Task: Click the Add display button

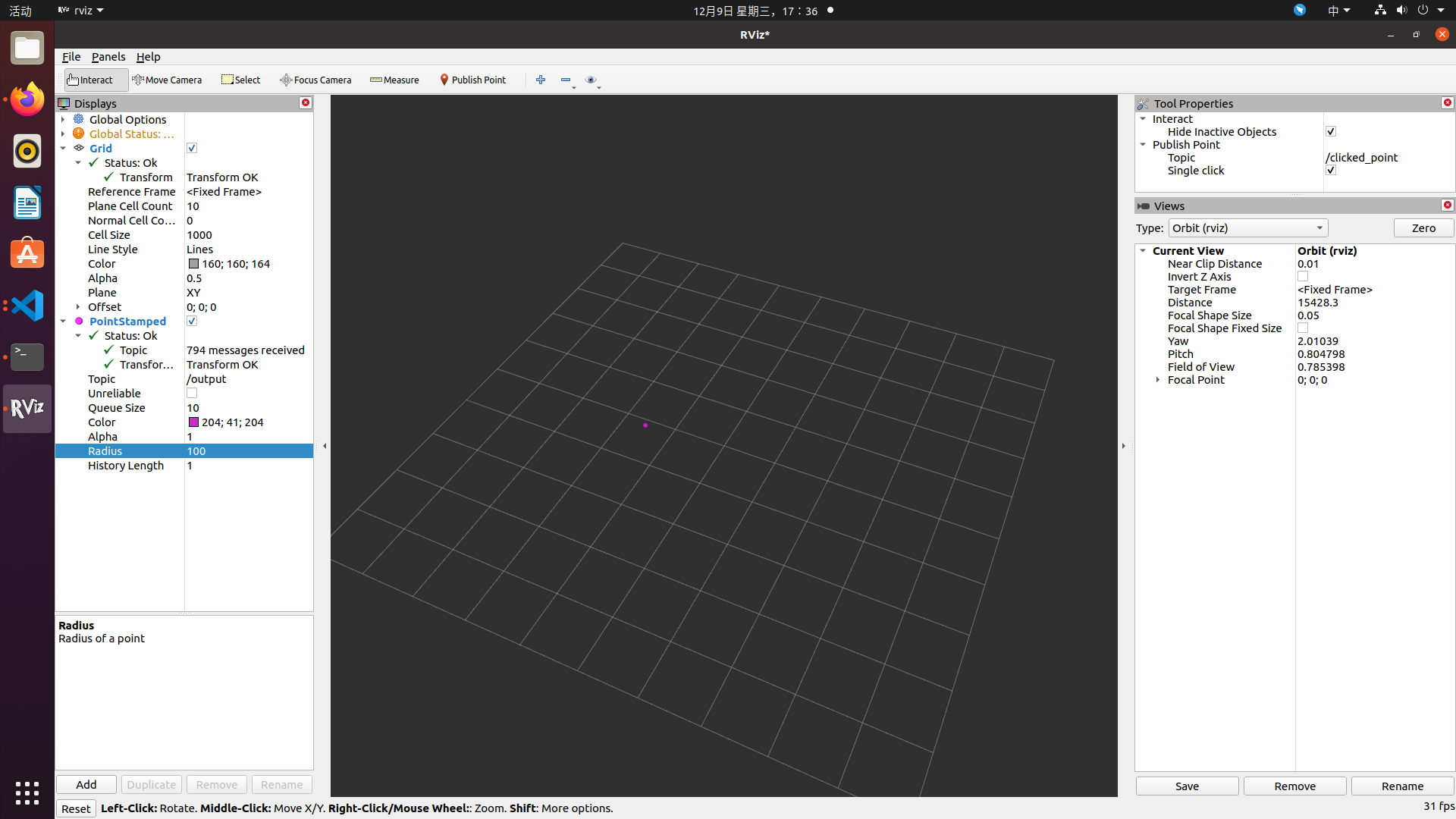Action: (86, 785)
